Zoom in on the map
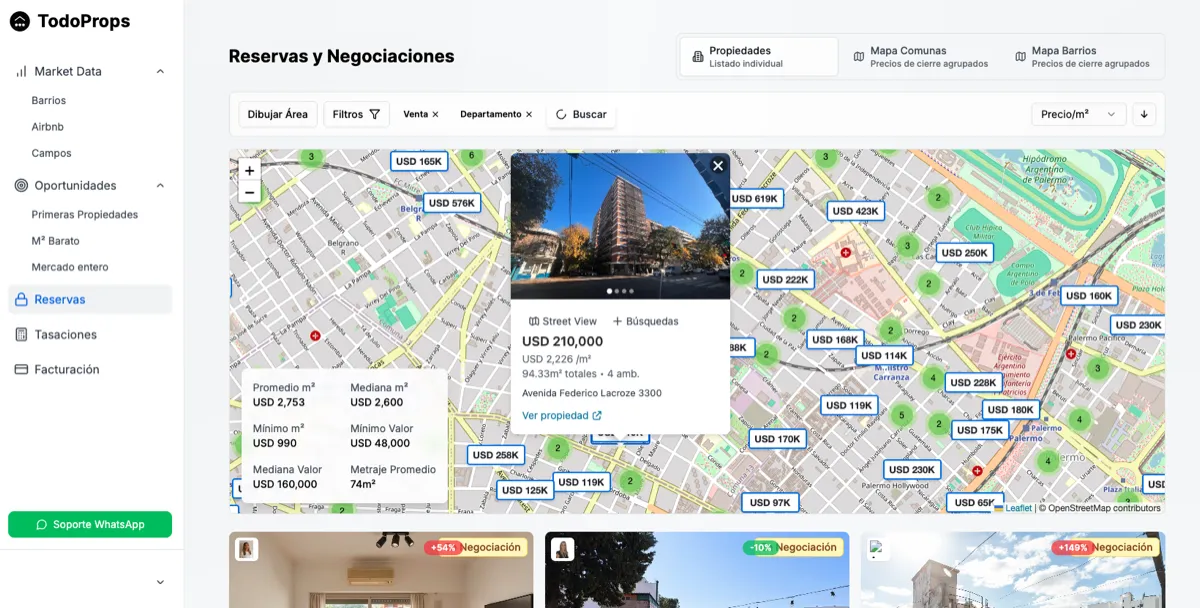Viewport: 1200px width, 608px height. click(249, 170)
